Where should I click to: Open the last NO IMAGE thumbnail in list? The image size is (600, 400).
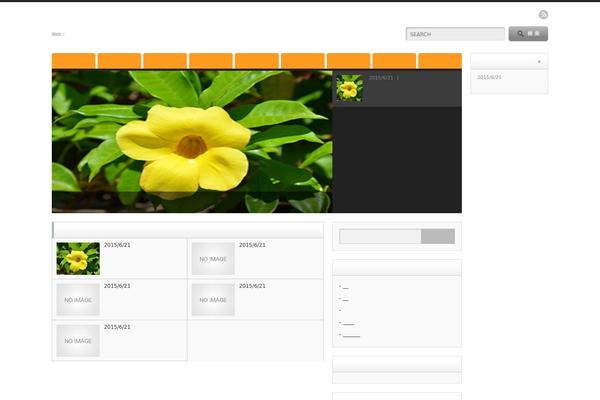[x=78, y=340]
